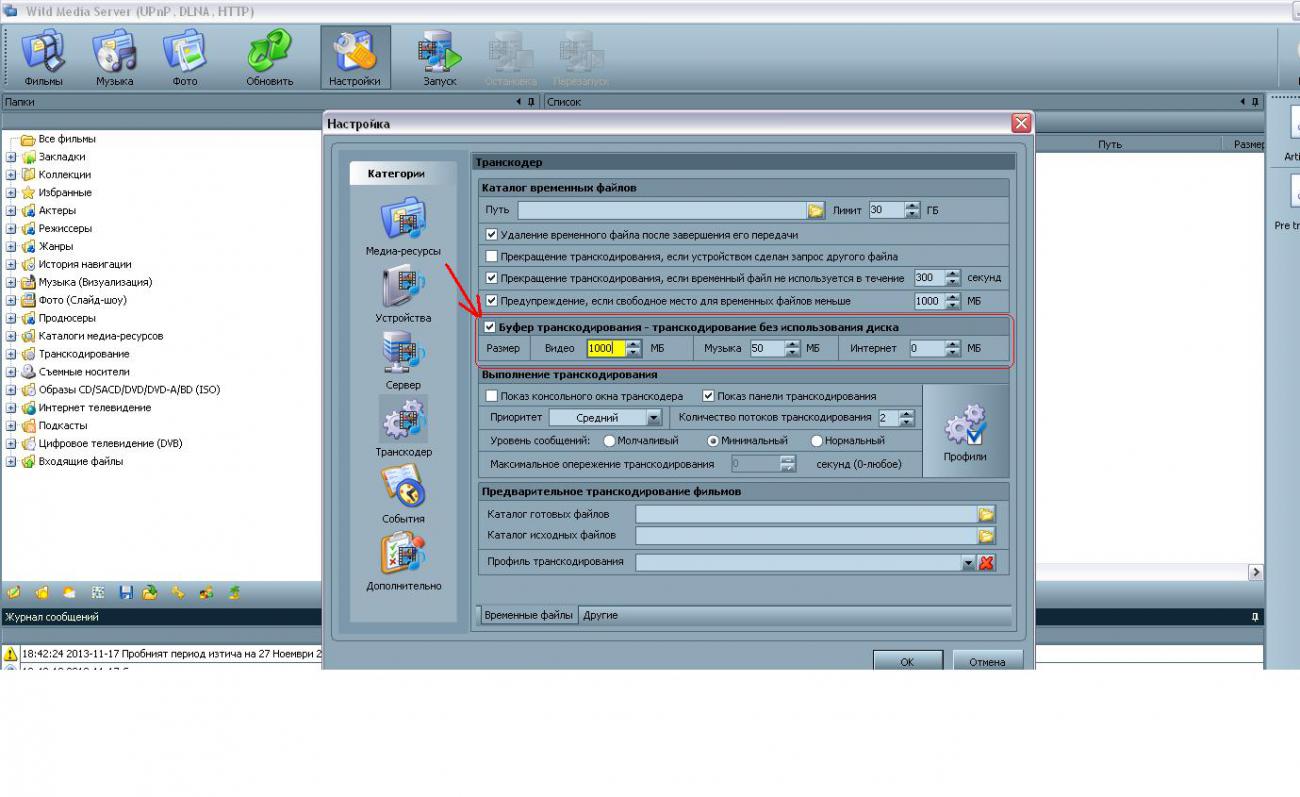Image resolution: width=1300 pixels, height=797 pixels.
Task: Browse folder for Каталог готовых файлов
Action: (986, 514)
